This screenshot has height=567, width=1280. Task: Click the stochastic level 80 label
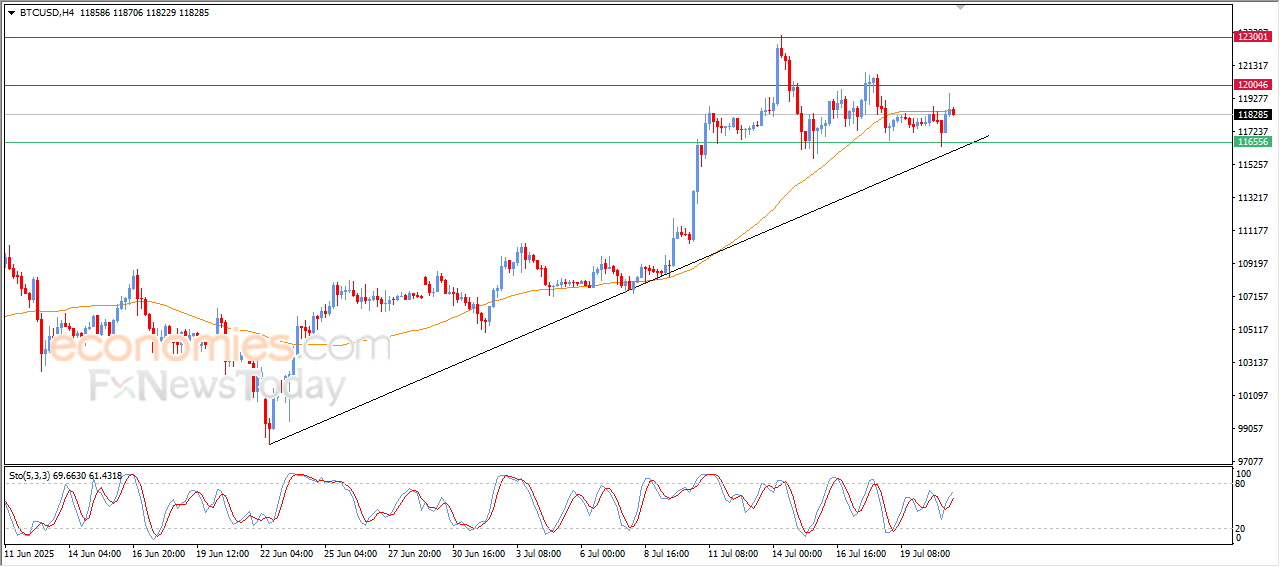click(1242, 485)
